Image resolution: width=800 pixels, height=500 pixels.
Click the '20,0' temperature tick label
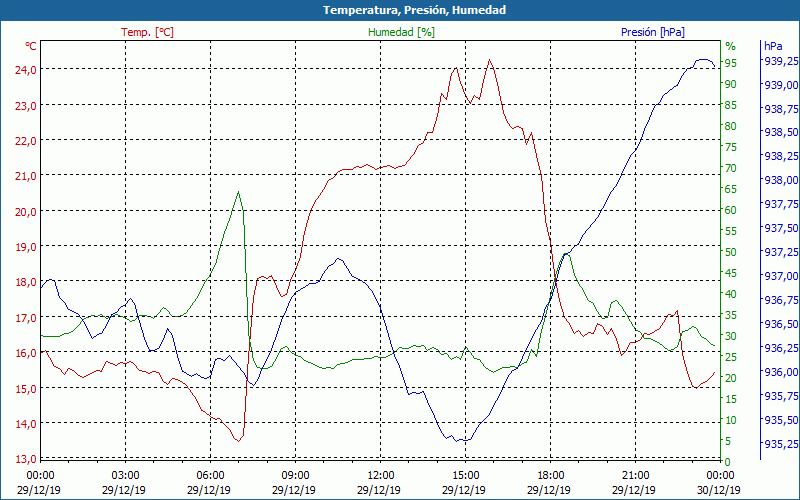click(x=26, y=211)
